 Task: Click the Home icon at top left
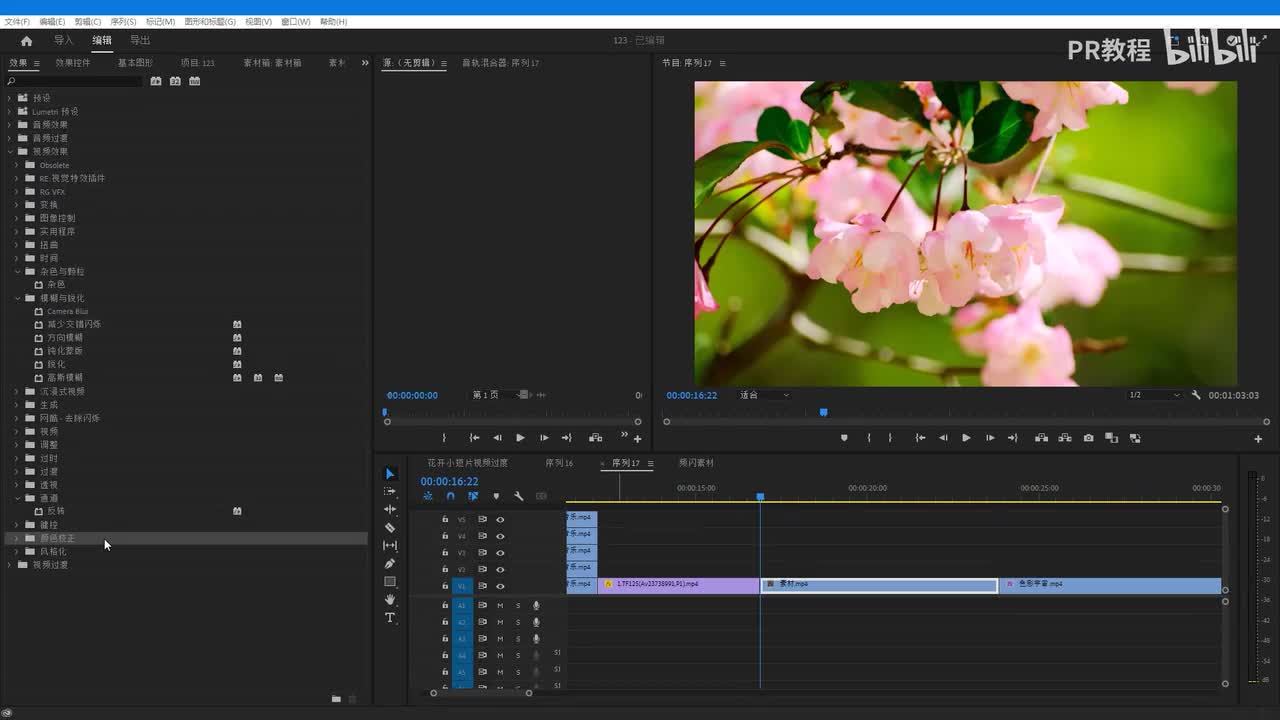pyautogui.click(x=26, y=41)
